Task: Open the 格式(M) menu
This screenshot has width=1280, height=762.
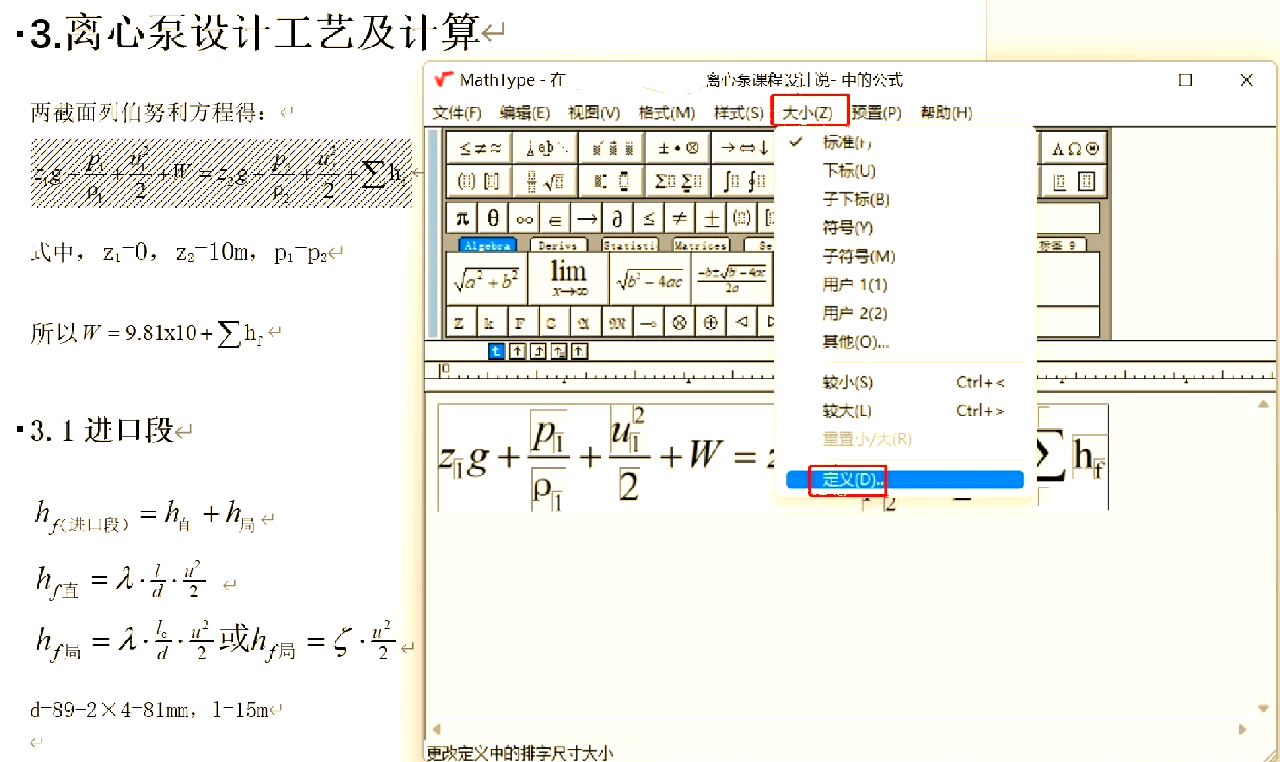Action: (667, 113)
